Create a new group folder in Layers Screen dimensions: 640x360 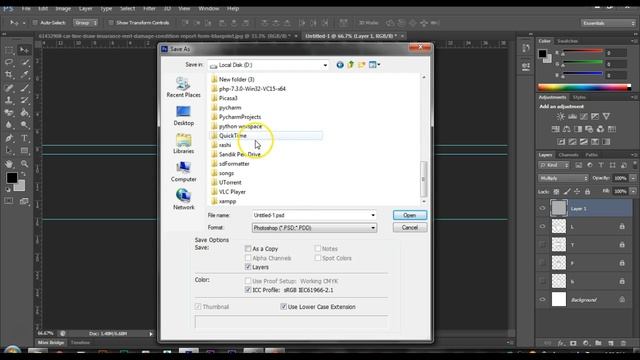598,343
